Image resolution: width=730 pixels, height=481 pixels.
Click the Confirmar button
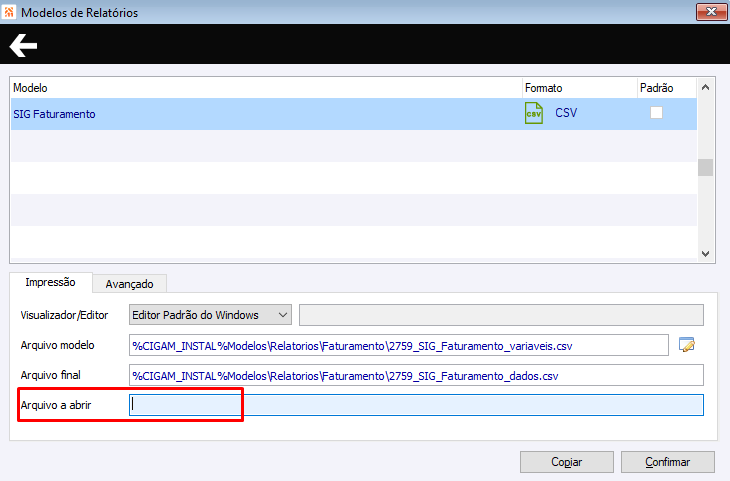pos(668,462)
